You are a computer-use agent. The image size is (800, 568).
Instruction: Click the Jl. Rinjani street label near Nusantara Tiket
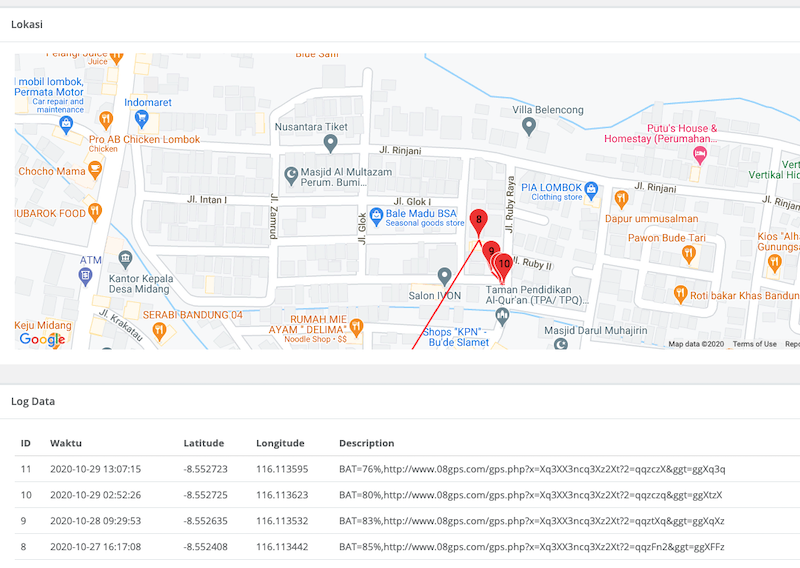point(400,150)
